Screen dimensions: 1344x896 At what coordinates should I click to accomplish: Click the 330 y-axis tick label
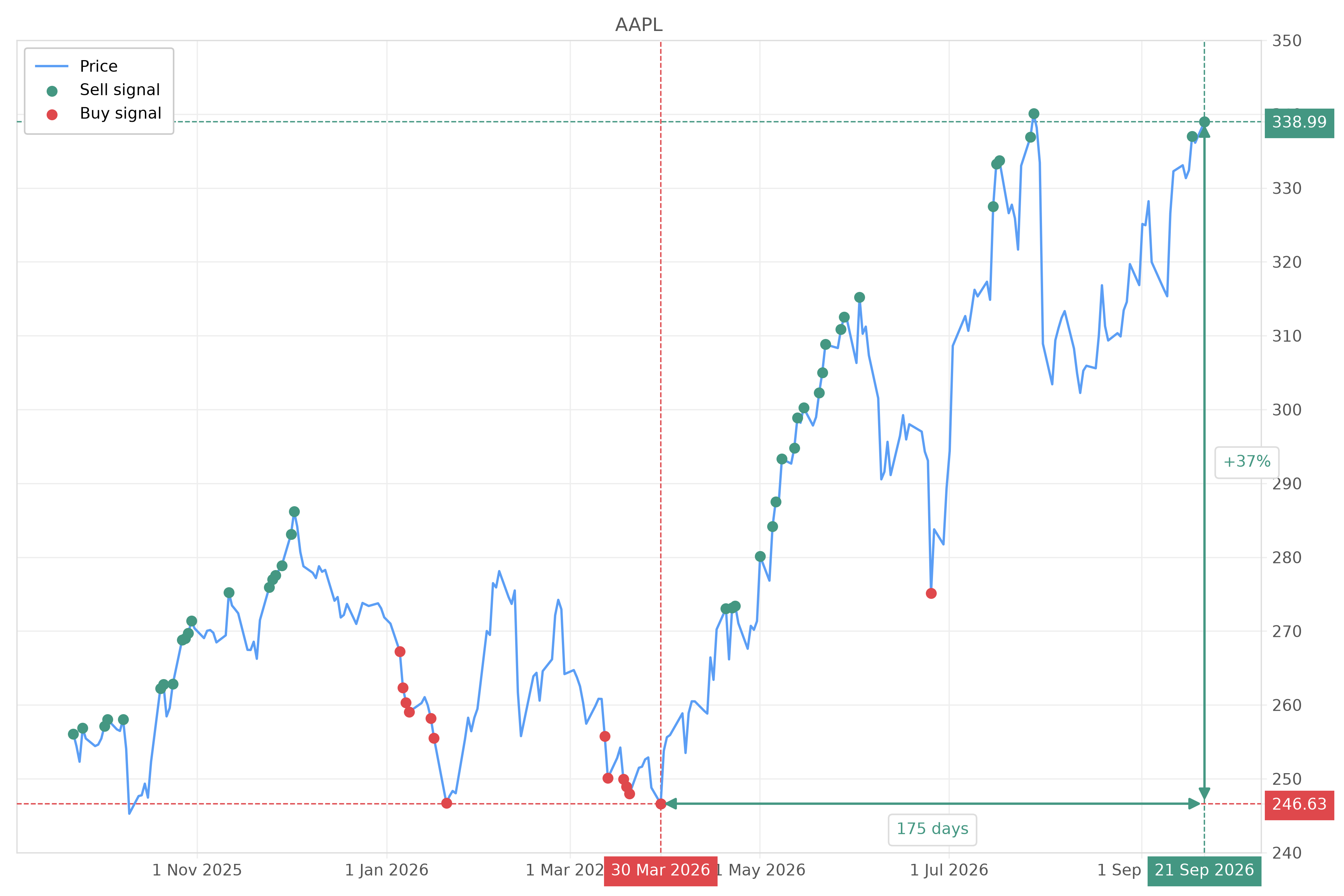[1286, 189]
